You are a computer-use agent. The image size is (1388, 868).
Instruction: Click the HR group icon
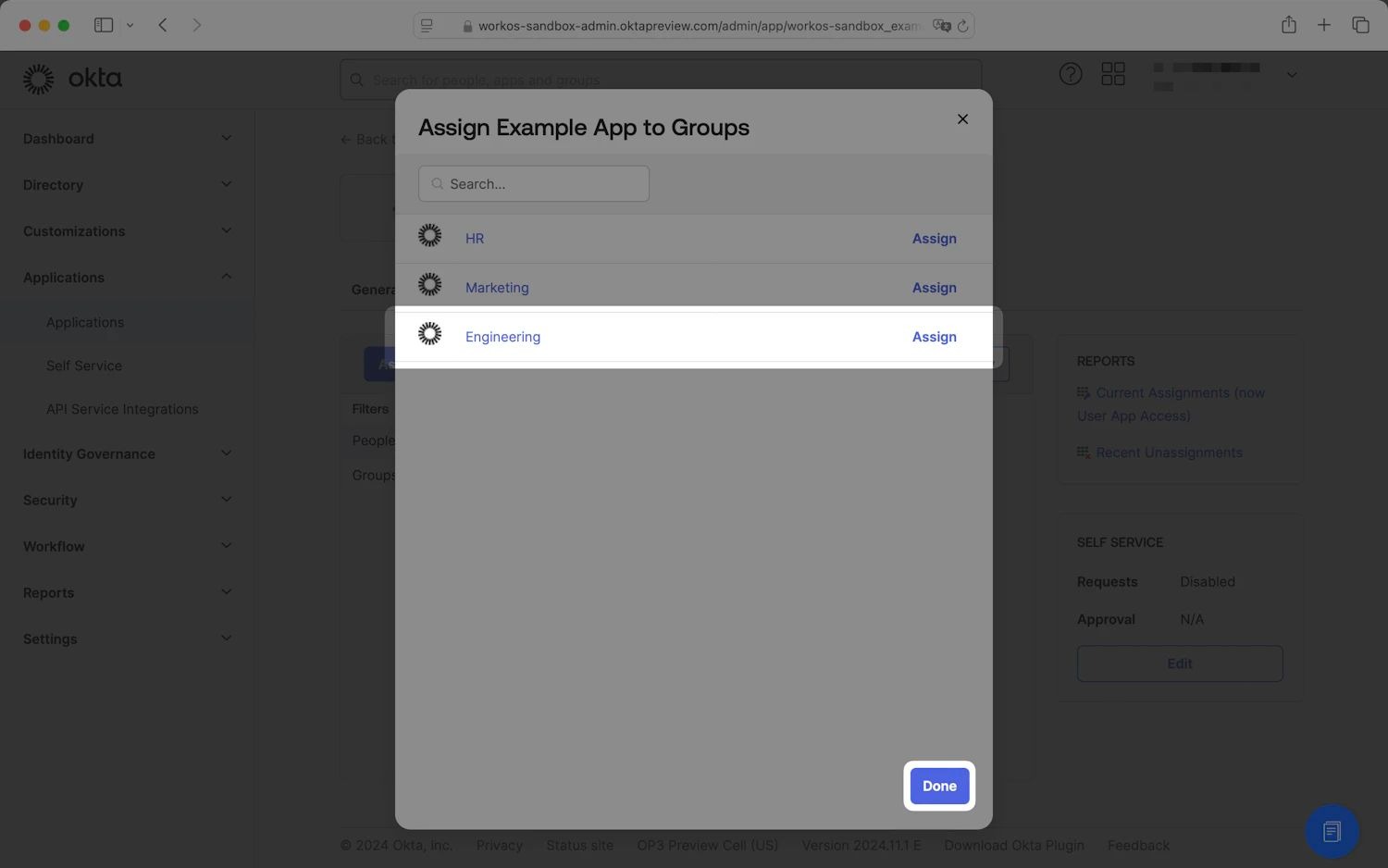point(429,235)
